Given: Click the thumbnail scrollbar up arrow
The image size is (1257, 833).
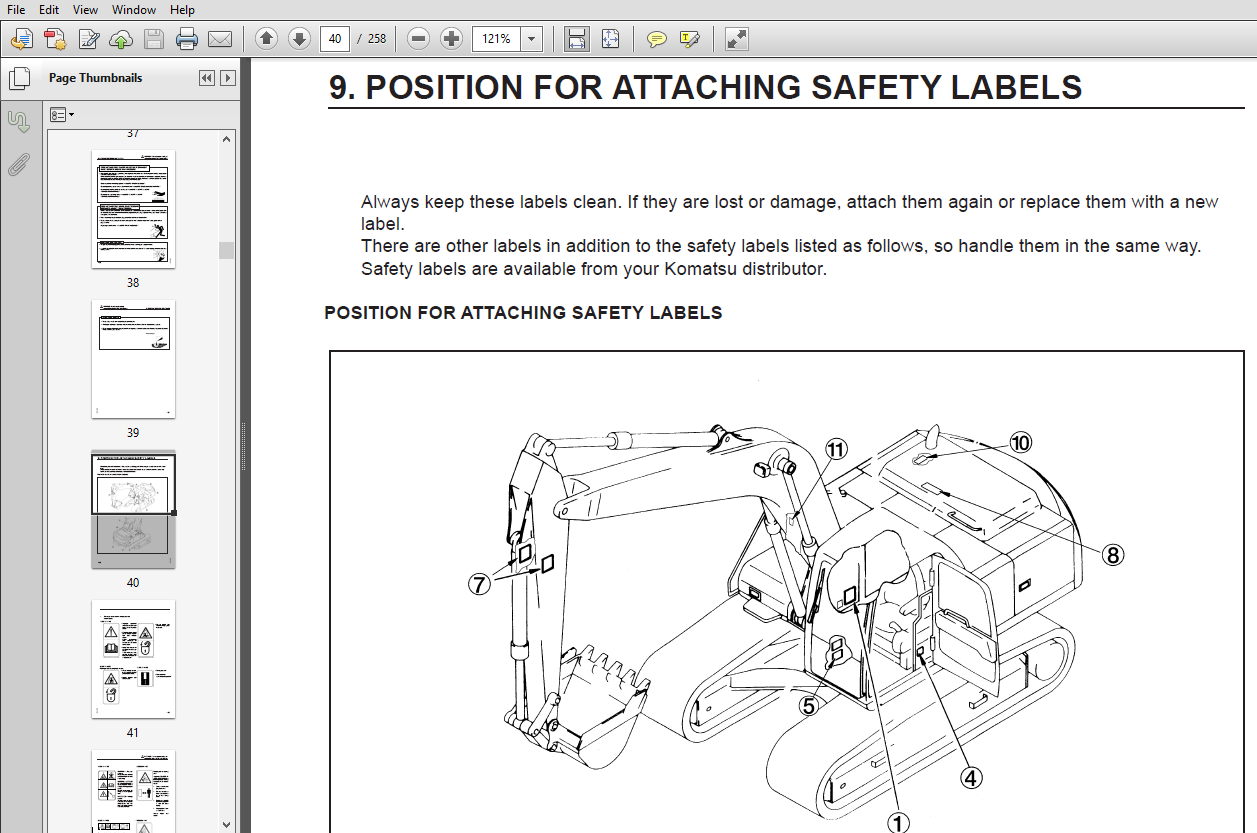Looking at the screenshot, I should (227, 137).
